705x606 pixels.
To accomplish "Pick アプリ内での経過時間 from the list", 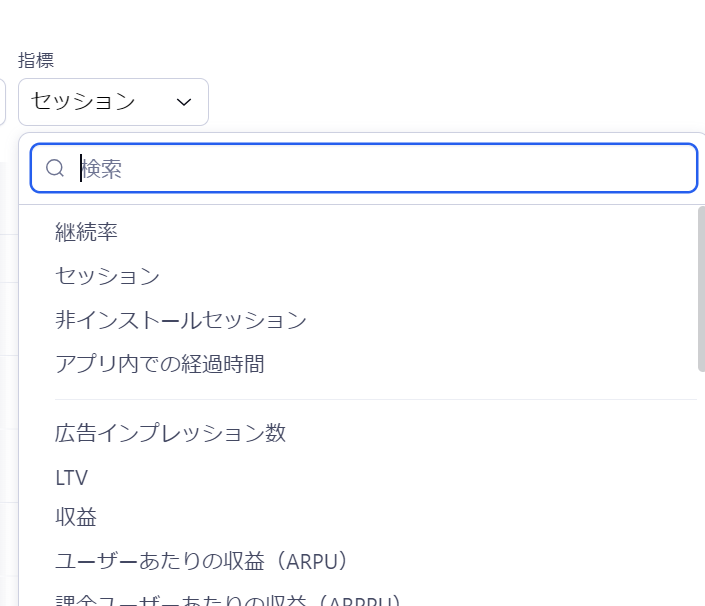I will coord(160,364).
